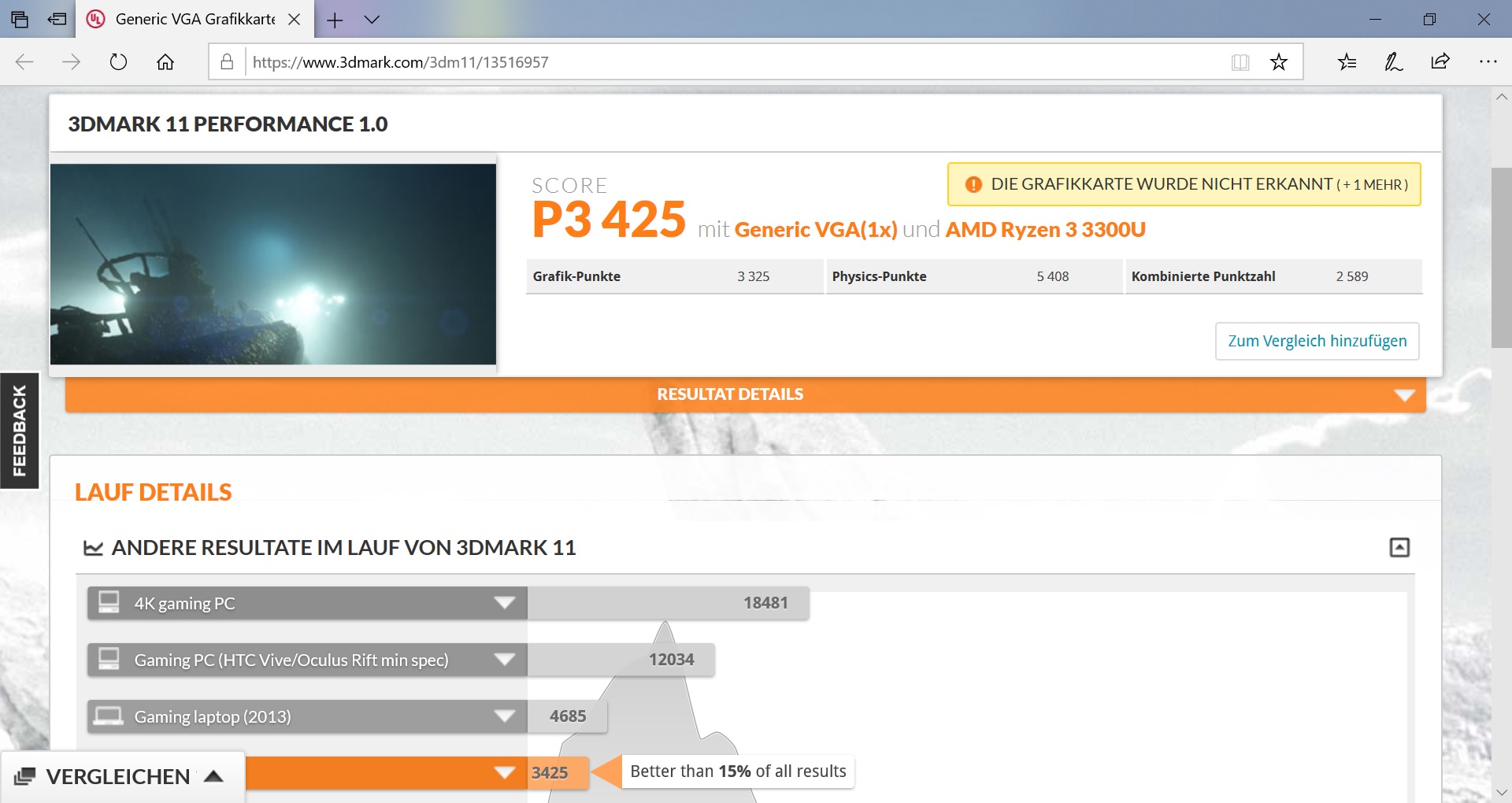Click the LAUF DETAILS heading
1512x803 pixels.
[x=154, y=493]
